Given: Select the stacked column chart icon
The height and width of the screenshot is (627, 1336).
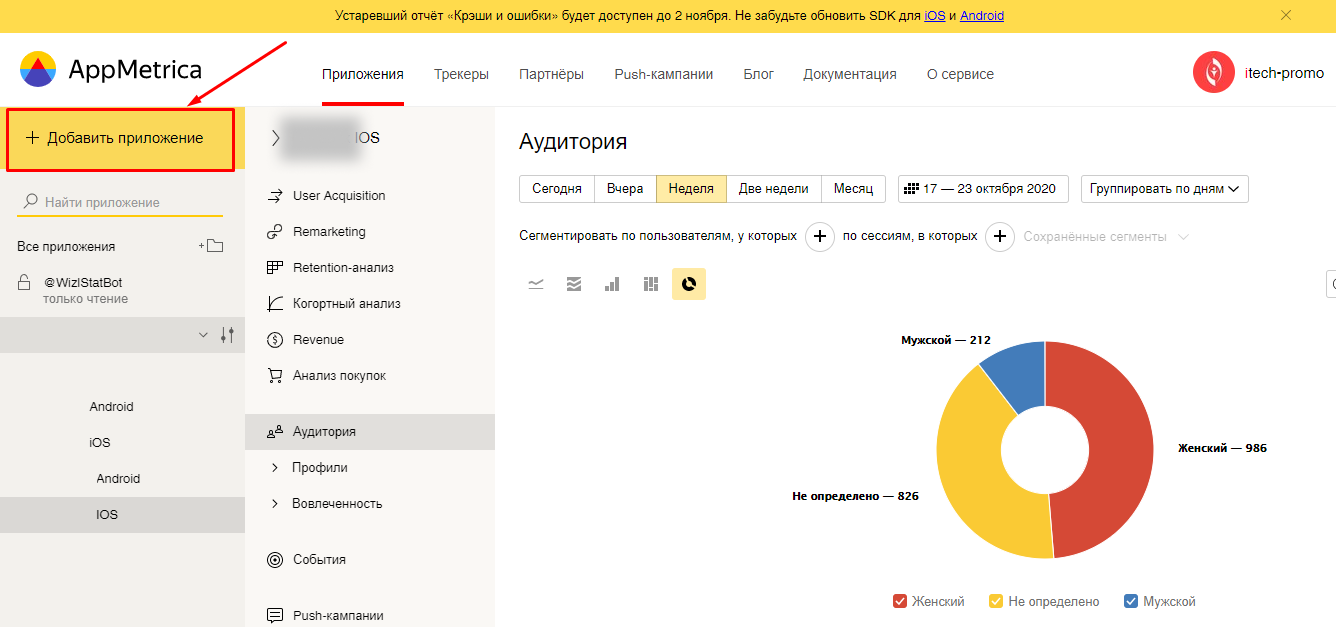Looking at the screenshot, I should point(651,284).
